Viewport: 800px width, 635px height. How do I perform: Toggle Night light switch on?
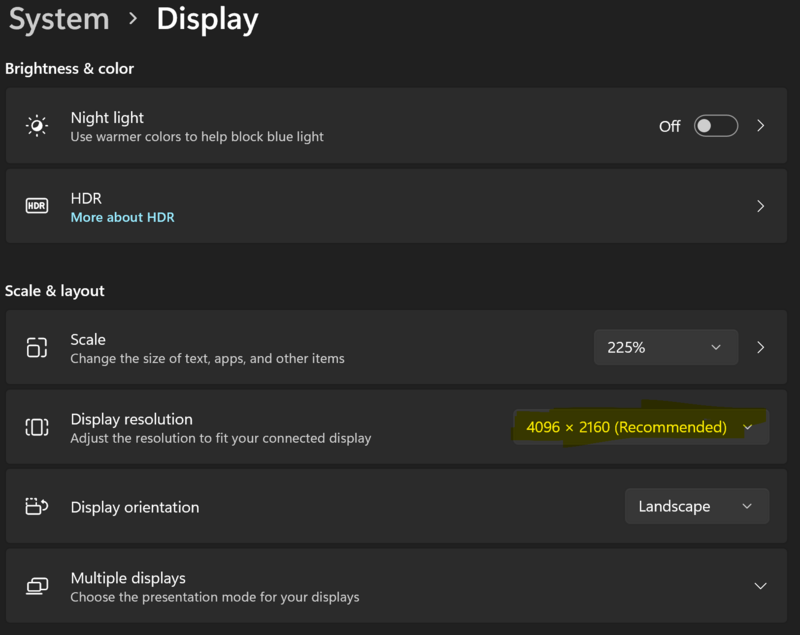(x=716, y=126)
